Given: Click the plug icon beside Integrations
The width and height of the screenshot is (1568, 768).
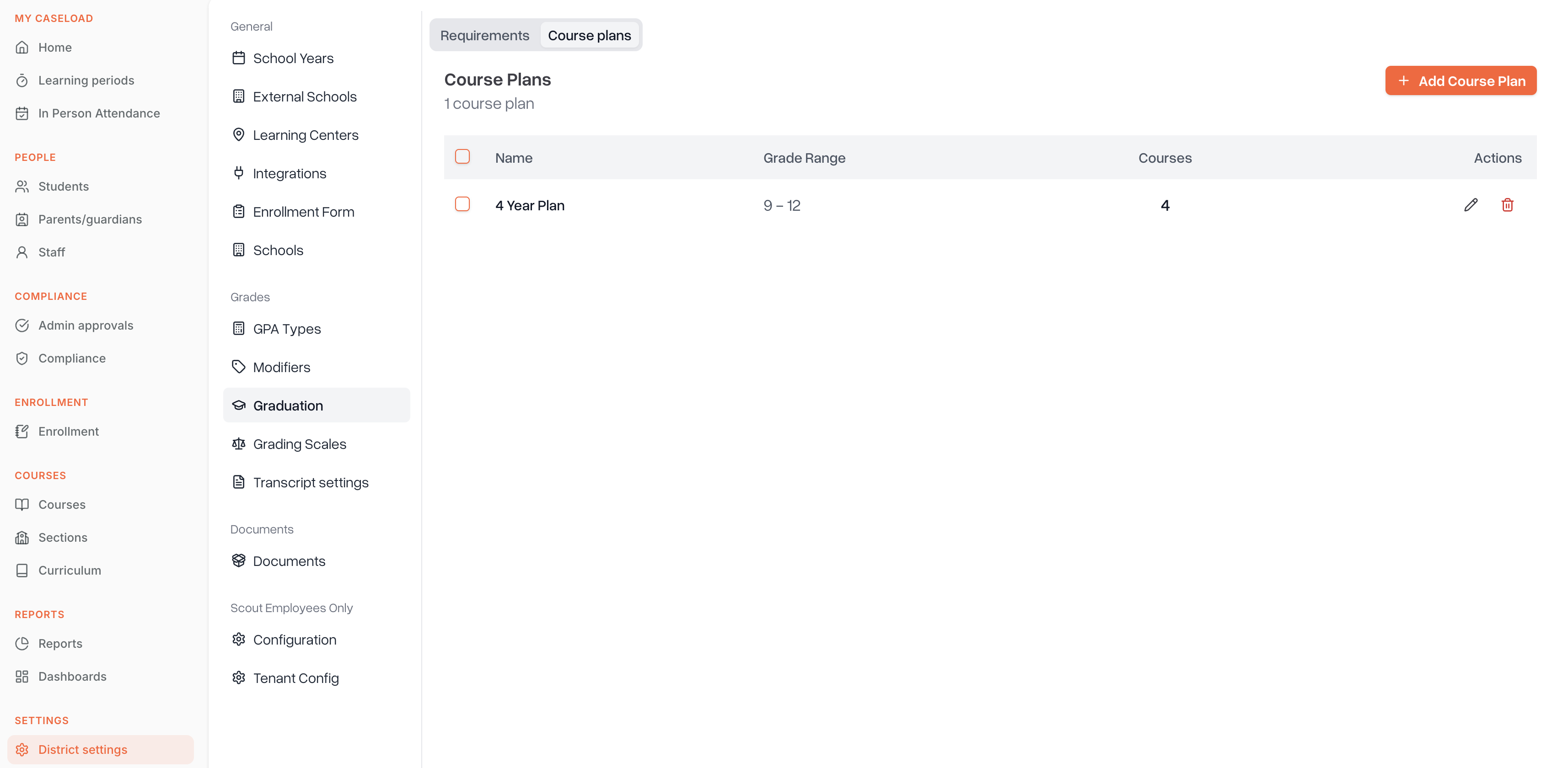Looking at the screenshot, I should (239, 173).
